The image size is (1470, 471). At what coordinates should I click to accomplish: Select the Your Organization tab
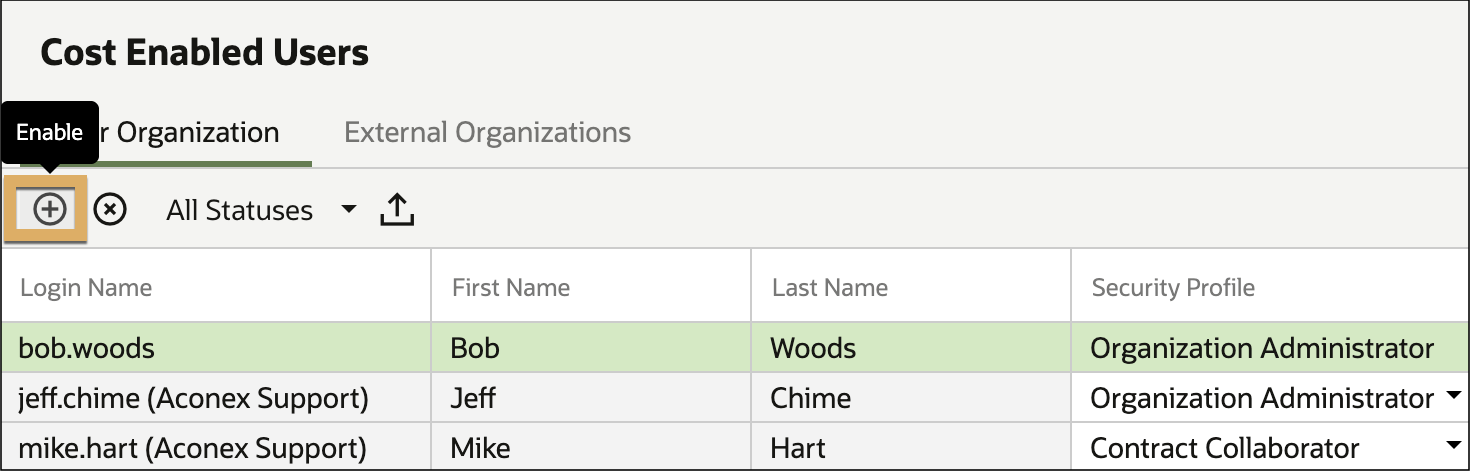pos(160,132)
